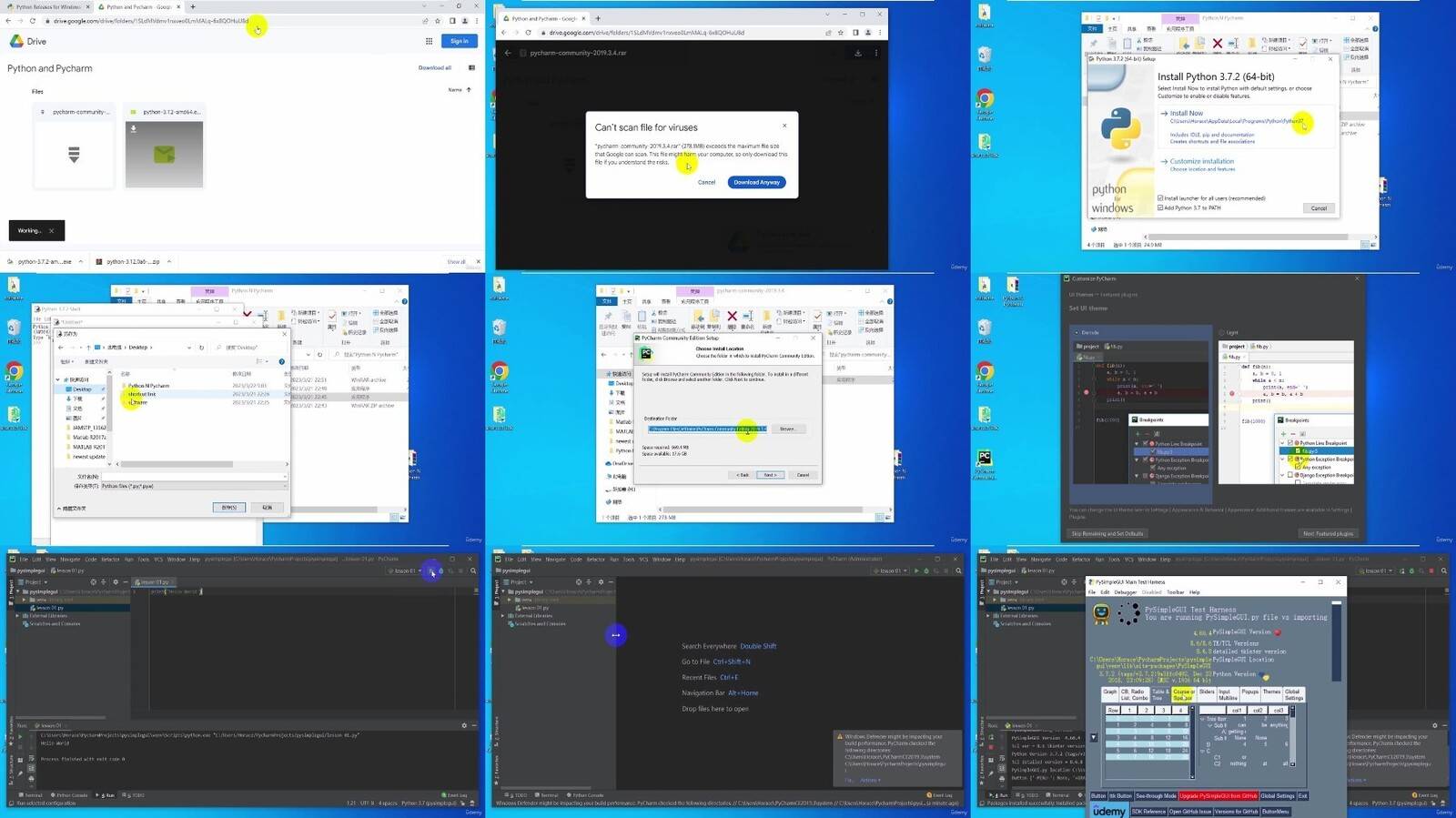Click the red delete X behind the Python installer
This screenshot has width=1456, height=818.
pos(1217,43)
